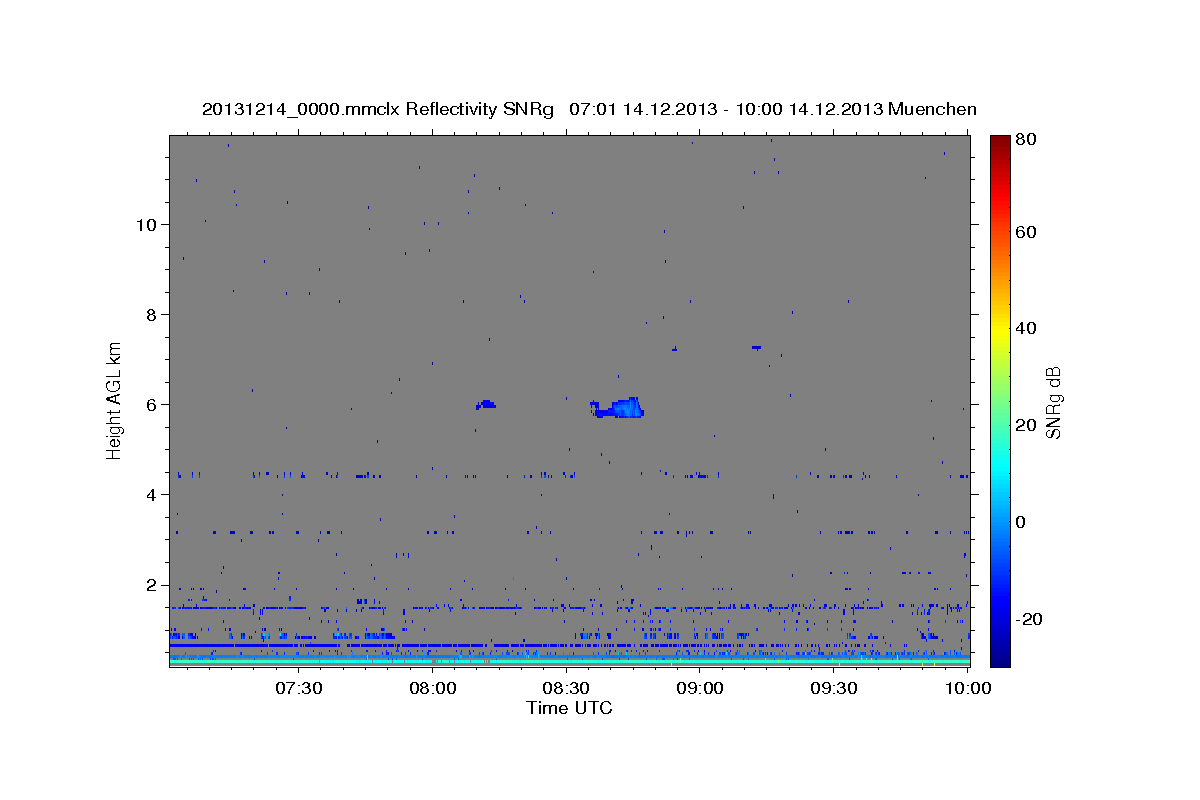Click the small blue echo at 6 km after 08:00
Screen dimensions: 1200x800
point(486,404)
